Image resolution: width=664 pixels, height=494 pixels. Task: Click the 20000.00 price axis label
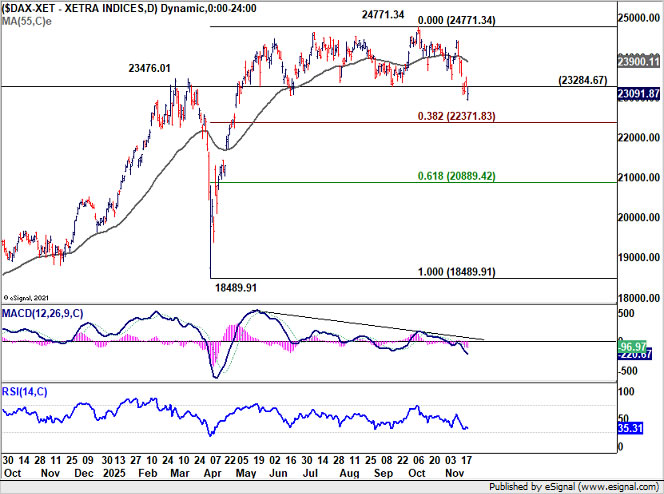tap(639, 217)
